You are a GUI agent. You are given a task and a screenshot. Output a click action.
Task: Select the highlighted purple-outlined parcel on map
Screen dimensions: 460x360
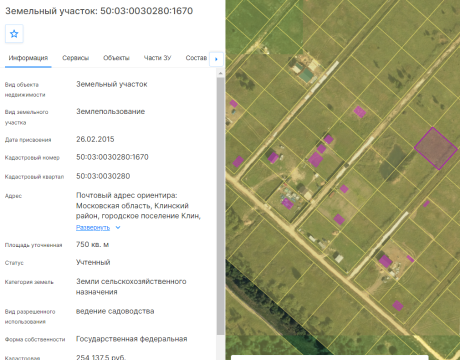point(436,149)
